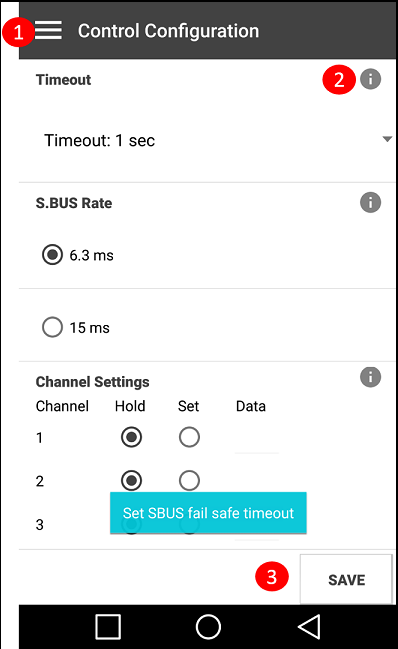Viewport: 398px width, 649px height.
Task: Show info for Channel Settings section
Action: coord(370,377)
